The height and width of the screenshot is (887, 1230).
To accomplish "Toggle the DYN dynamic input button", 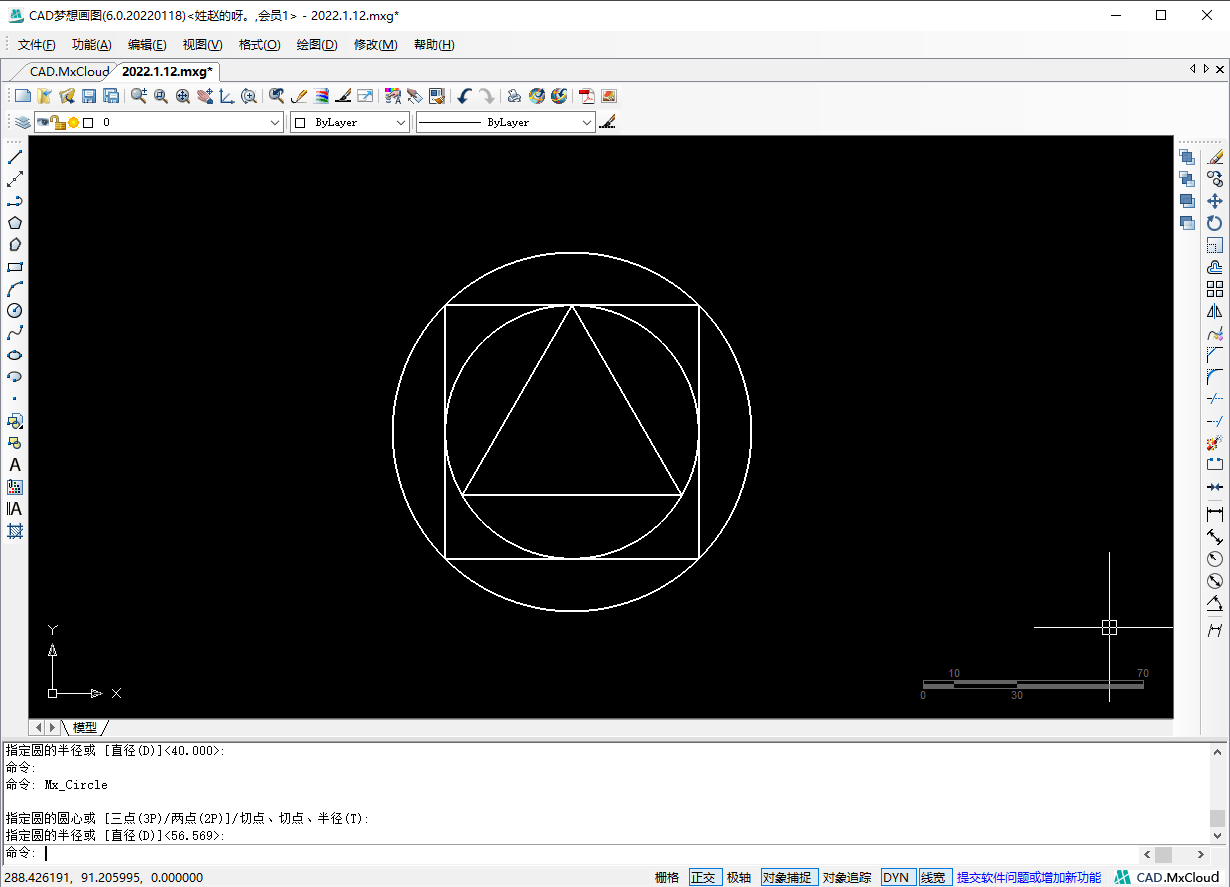I will coord(896,877).
